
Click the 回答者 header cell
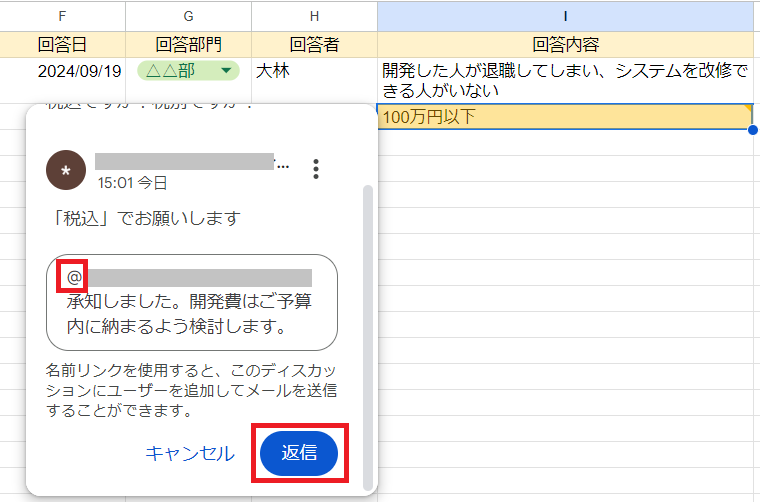tap(314, 44)
